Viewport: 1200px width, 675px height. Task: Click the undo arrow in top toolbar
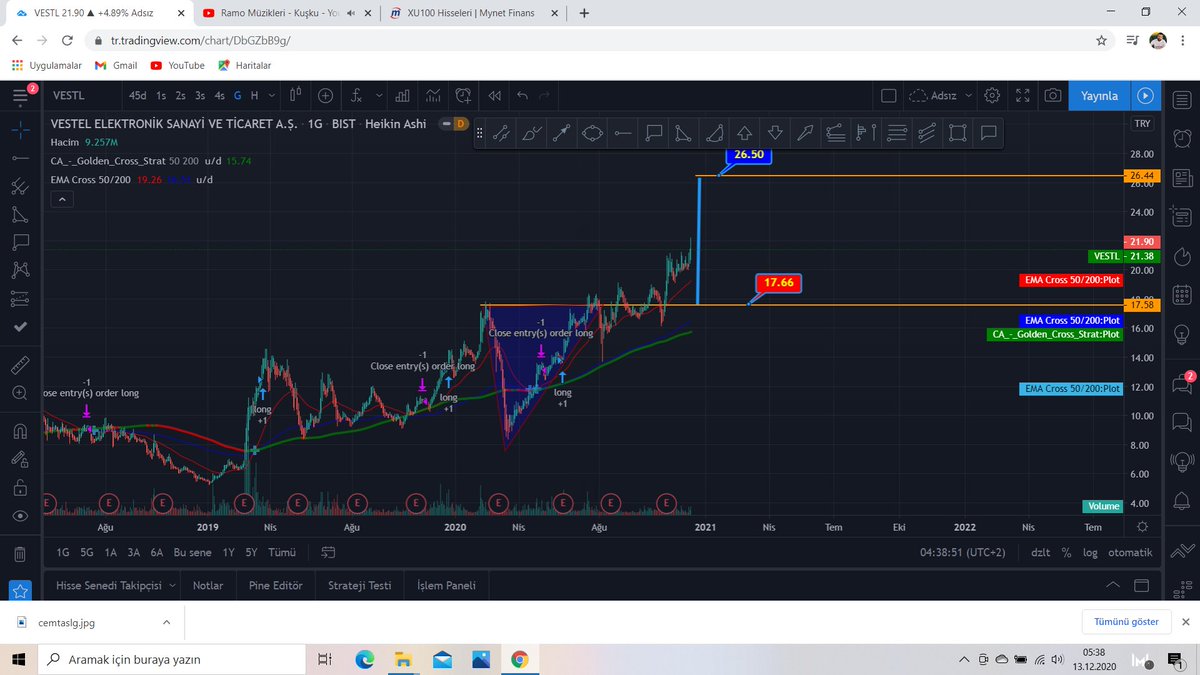point(522,96)
